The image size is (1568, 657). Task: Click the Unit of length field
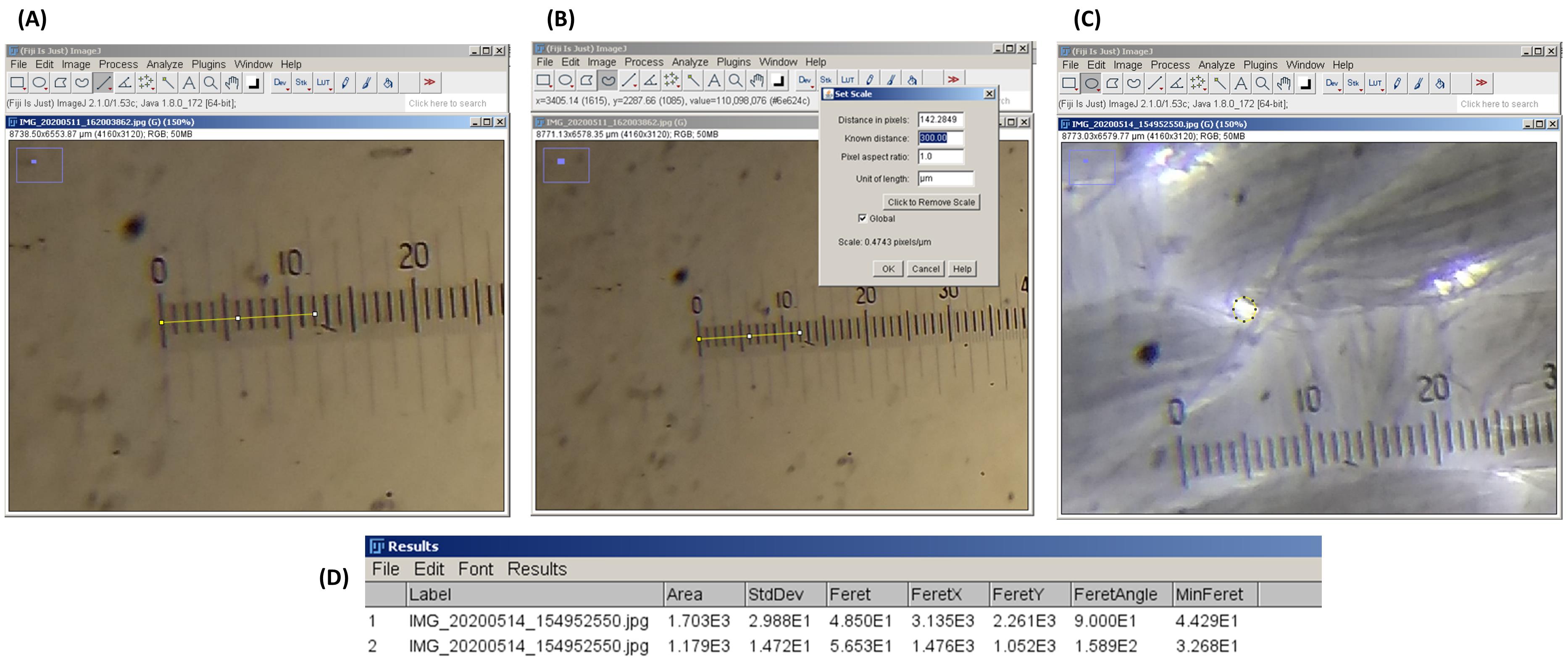[x=945, y=178]
